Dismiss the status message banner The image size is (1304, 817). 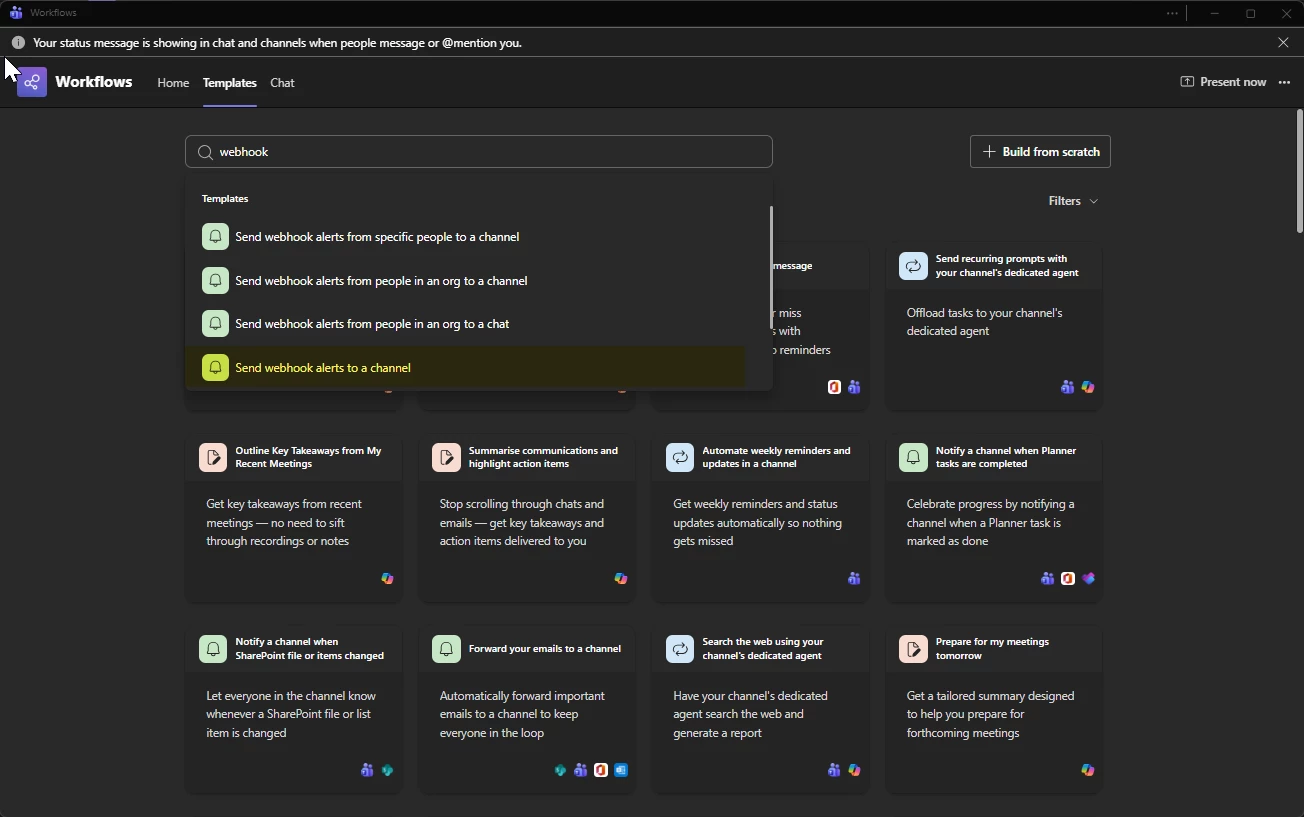coord(1283,43)
